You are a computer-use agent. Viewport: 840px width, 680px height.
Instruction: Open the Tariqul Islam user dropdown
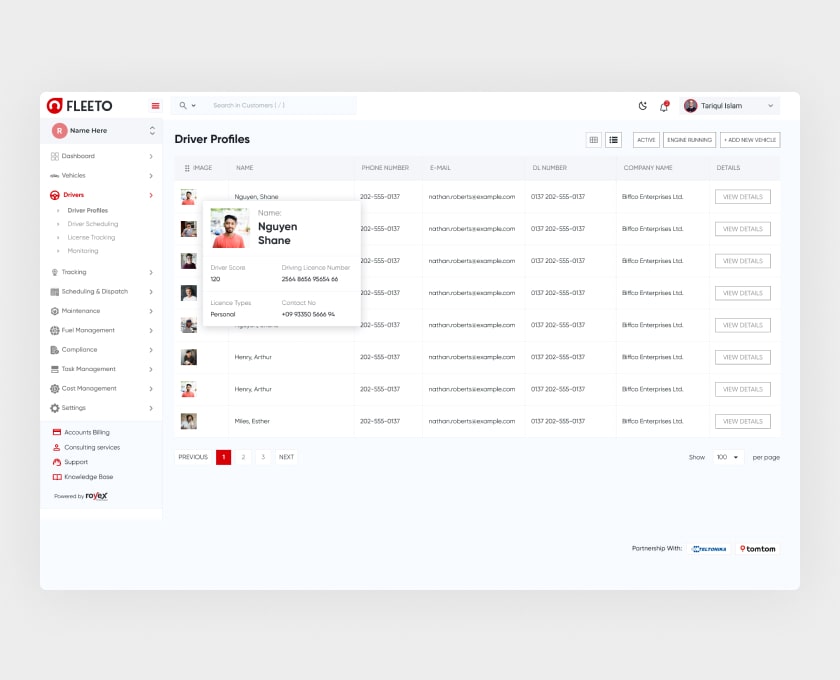[729, 106]
